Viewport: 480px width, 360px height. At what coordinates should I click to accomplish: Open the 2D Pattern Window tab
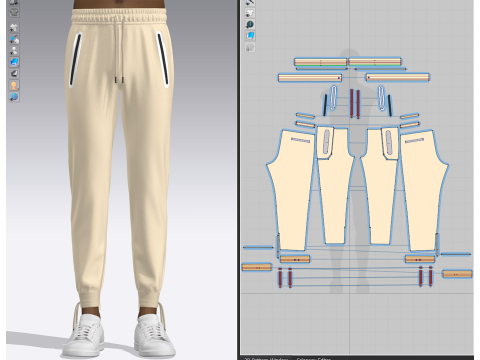click(x=266, y=358)
